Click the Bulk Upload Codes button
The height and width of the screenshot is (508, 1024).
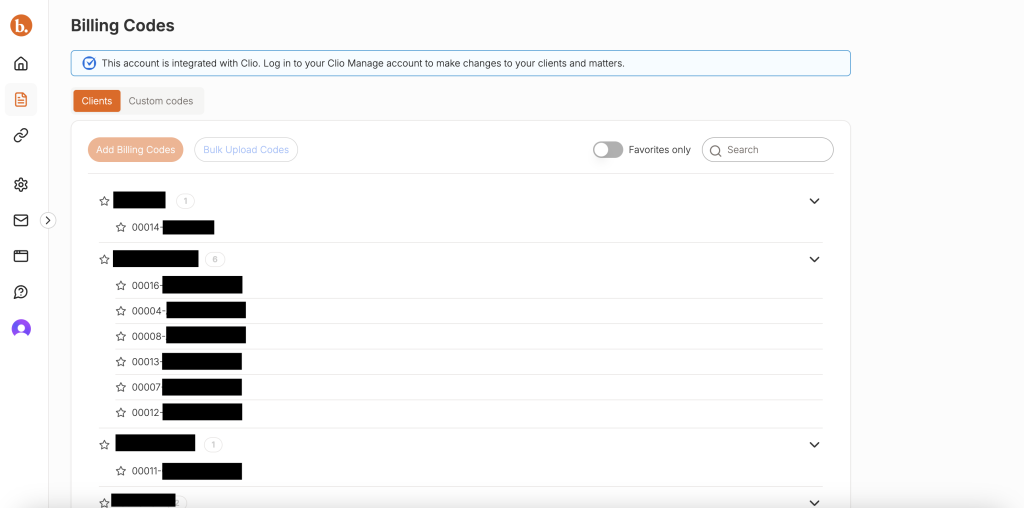(x=246, y=150)
